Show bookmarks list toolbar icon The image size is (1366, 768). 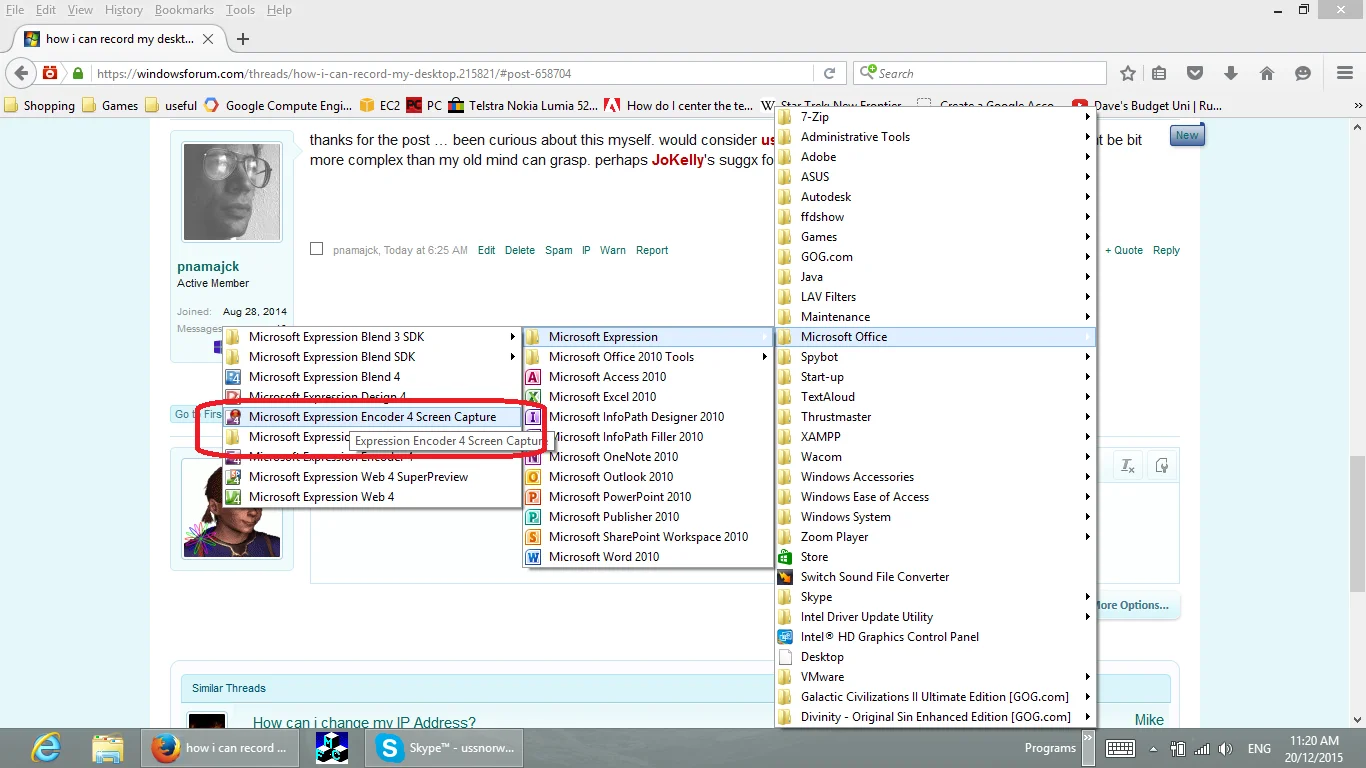point(1159,73)
